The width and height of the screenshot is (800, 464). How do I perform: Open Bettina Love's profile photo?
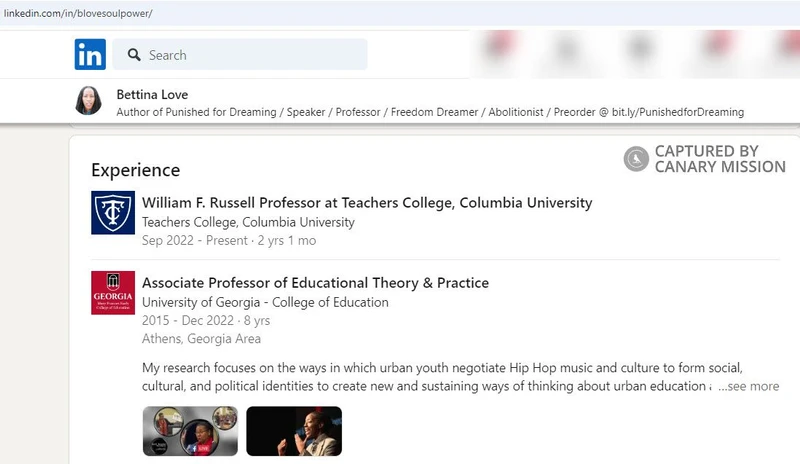88,101
